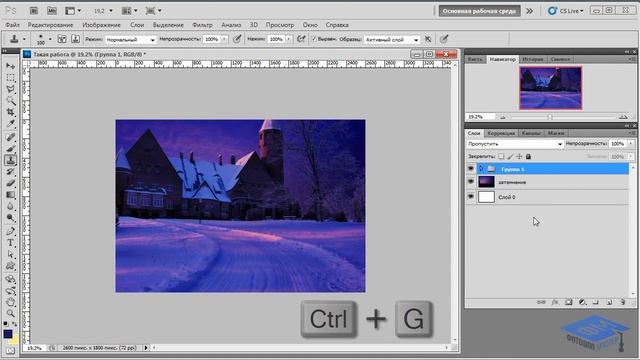Select the Eraser tool
This screenshot has height=360, width=640.
(11, 183)
